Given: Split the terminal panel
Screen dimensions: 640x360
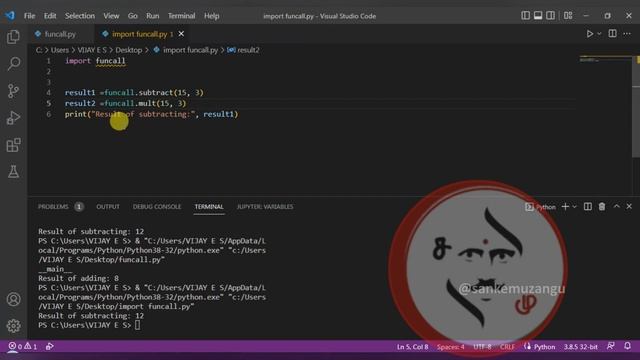Looking at the screenshot, I should pyautogui.click(x=588, y=207).
